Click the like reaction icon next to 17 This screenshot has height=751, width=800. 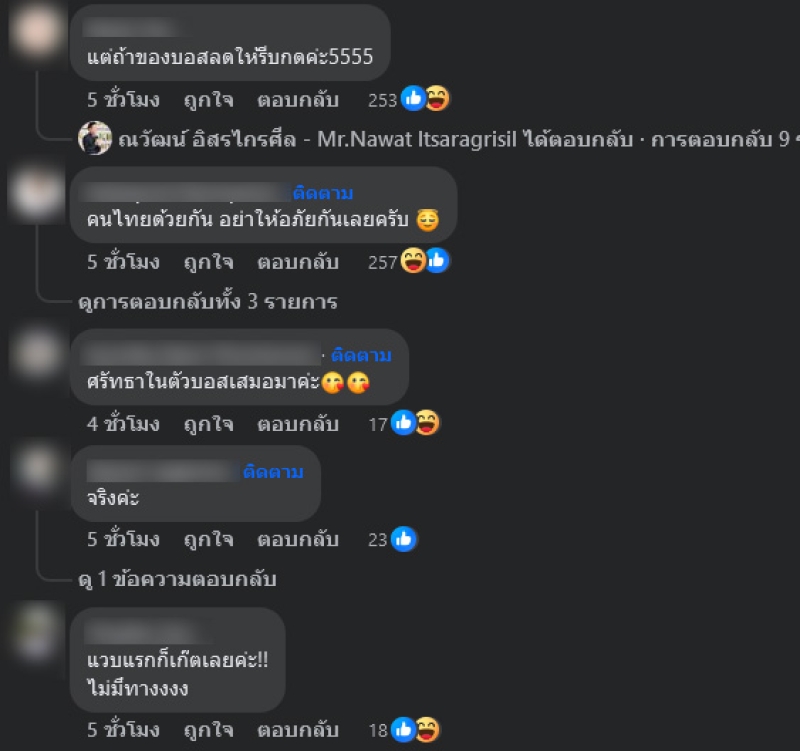tap(403, 423)
